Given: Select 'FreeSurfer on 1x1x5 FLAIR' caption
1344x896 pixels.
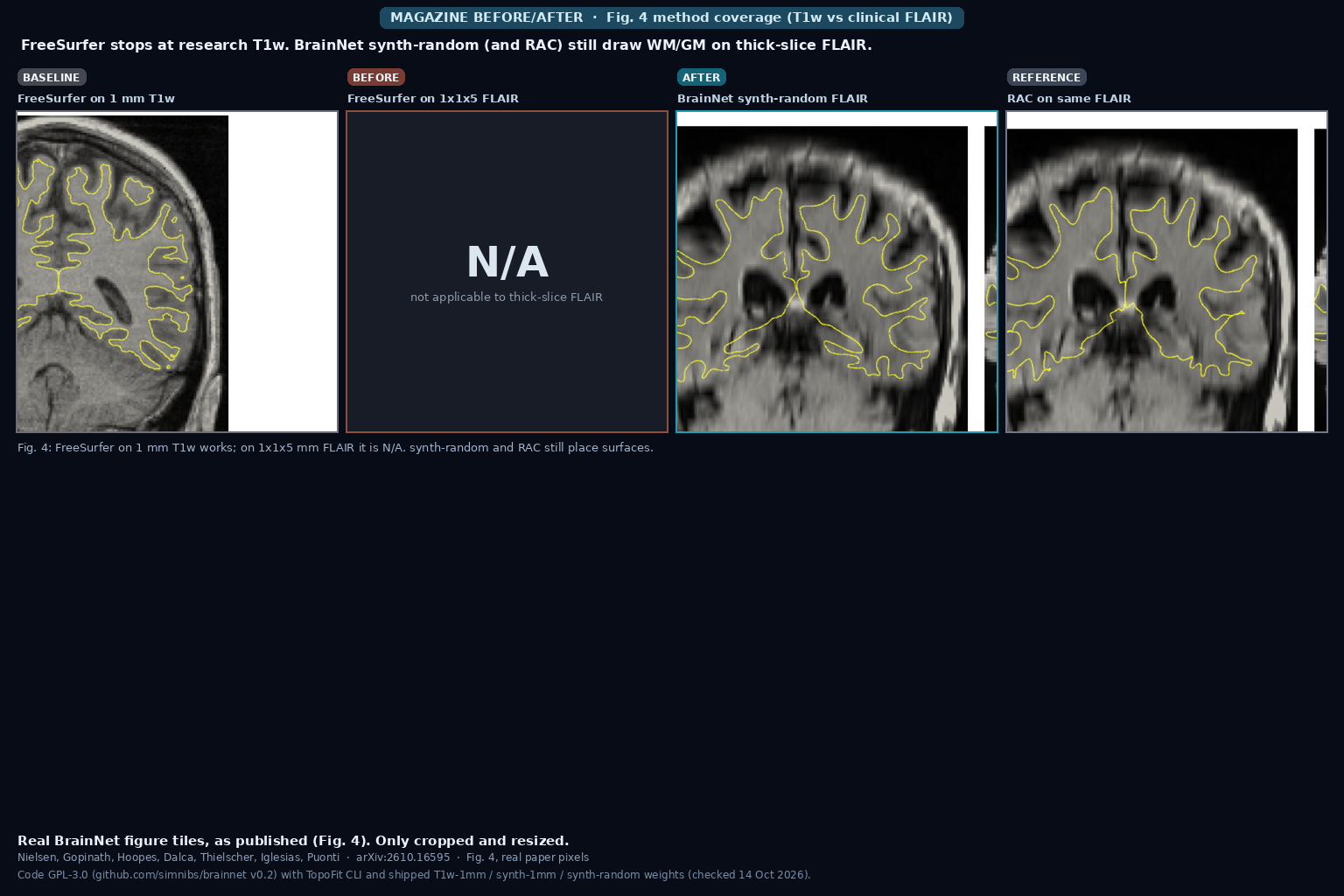Looking at the screenshot, I should 433,99.
